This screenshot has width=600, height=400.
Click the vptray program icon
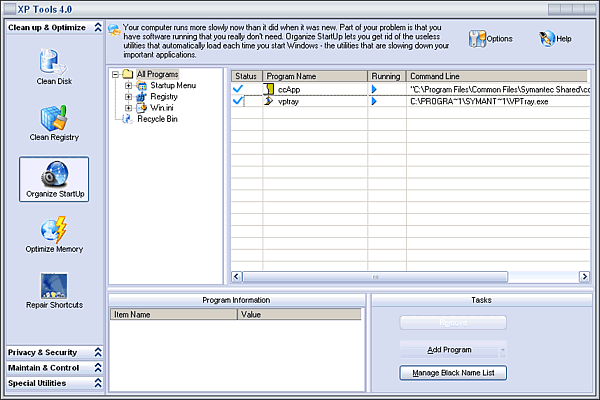pos(269,101)
